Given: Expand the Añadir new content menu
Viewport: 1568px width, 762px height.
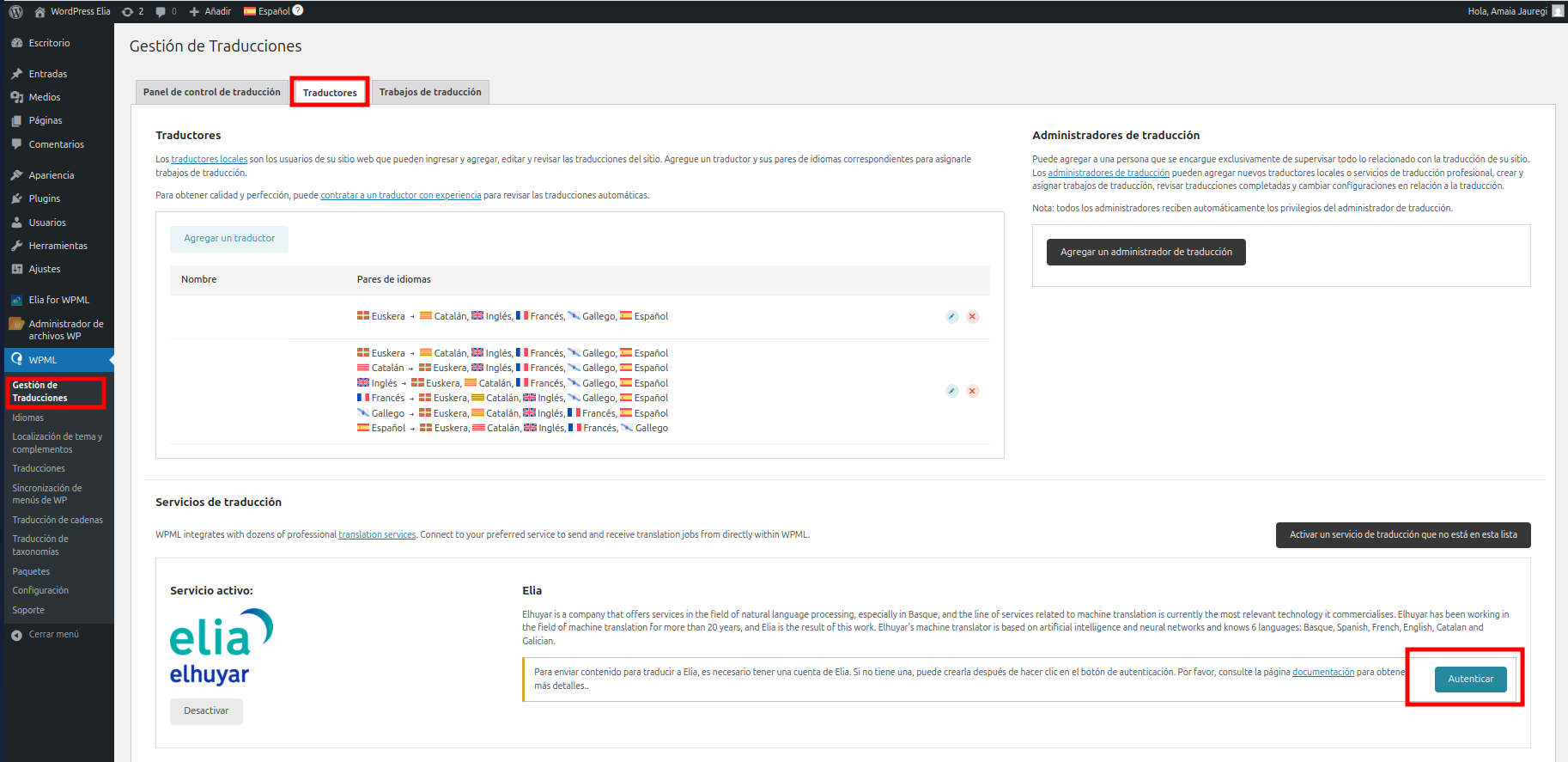Looking at the screenshot, I should tap(210, 11).
